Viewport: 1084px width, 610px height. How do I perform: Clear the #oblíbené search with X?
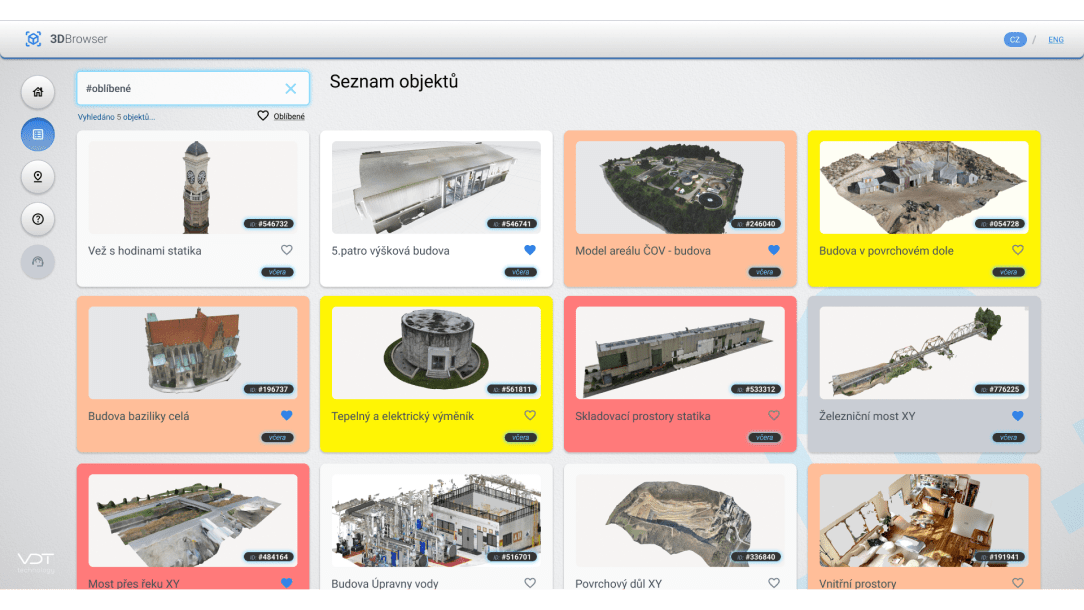(291, 89)
